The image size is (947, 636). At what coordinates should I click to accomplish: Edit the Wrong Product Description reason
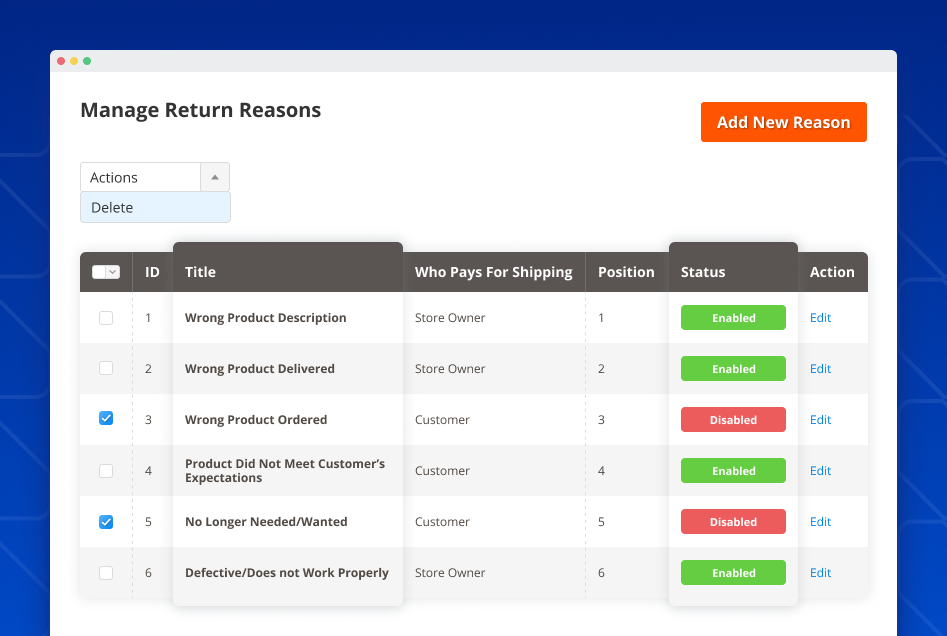(820, 317)
